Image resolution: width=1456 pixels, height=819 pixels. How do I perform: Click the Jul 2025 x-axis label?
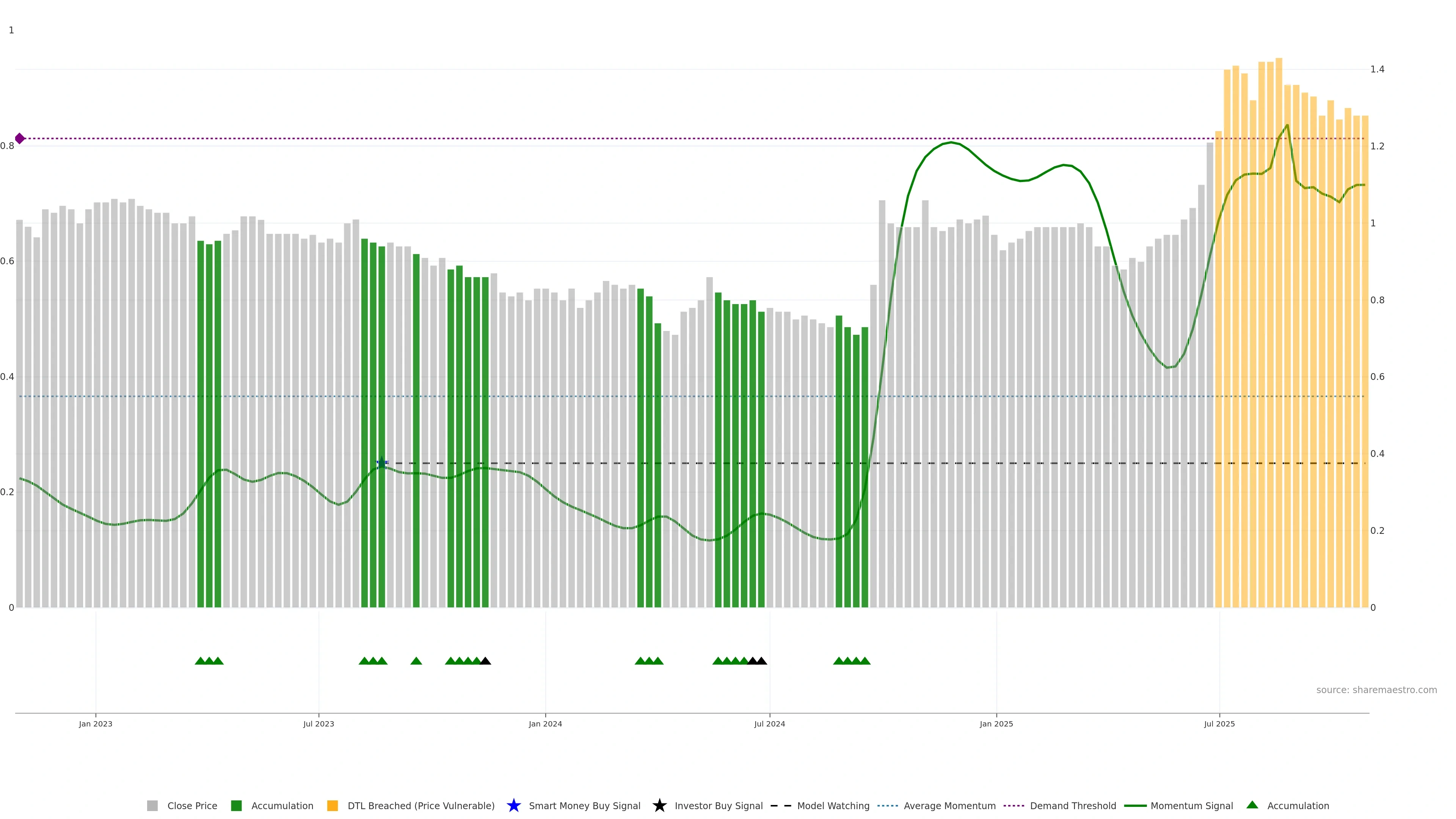coord(1219,723)
